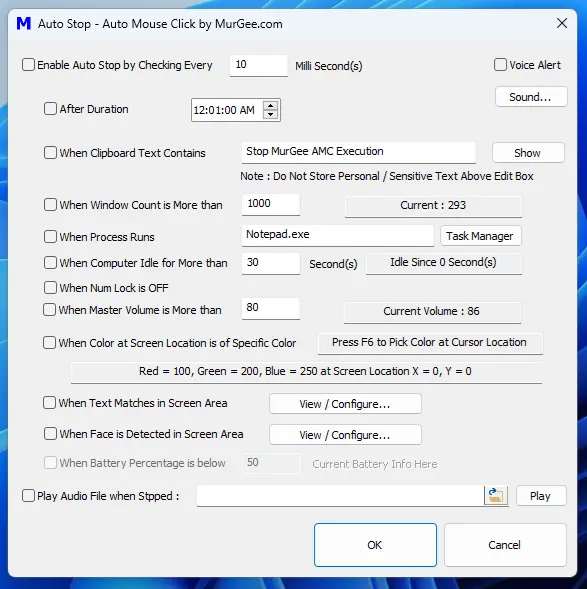Click the Do Not Store Personal note text
This screenshot has height=589, width=587.
point(387,176)
